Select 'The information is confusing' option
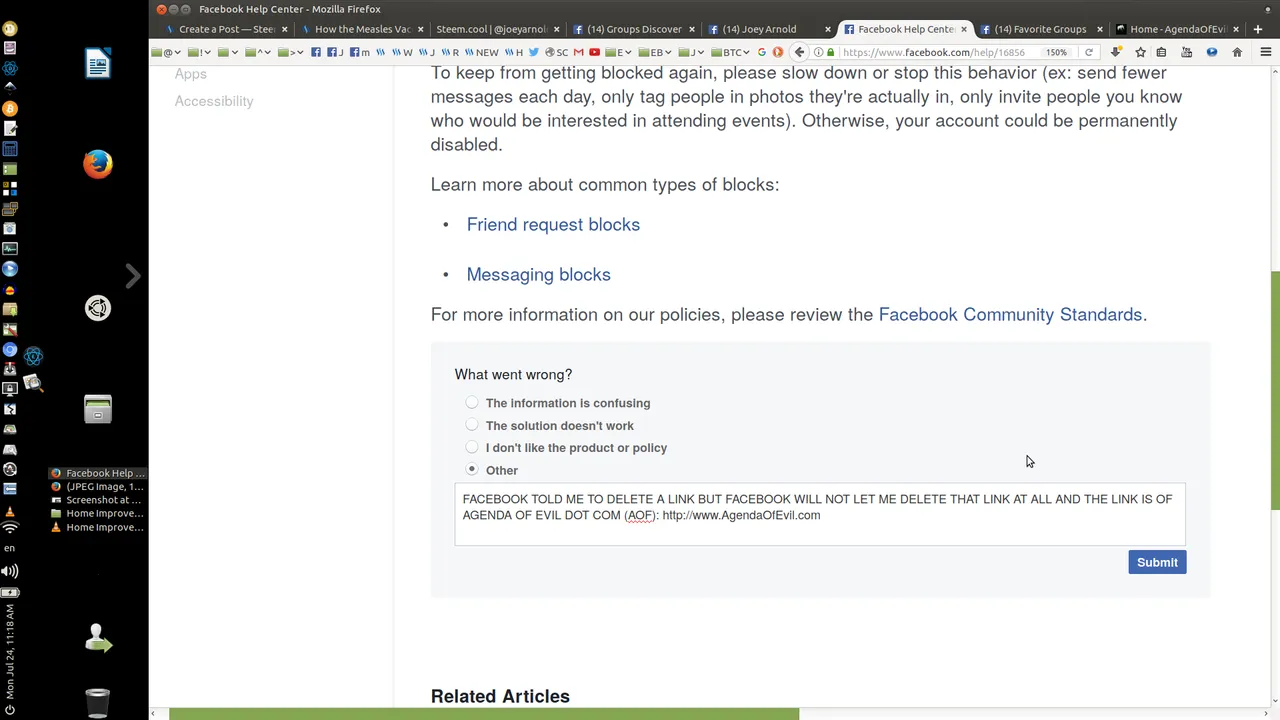Image resolution: width=1280 pixels, height=720 pixels. tap(472, 403)
